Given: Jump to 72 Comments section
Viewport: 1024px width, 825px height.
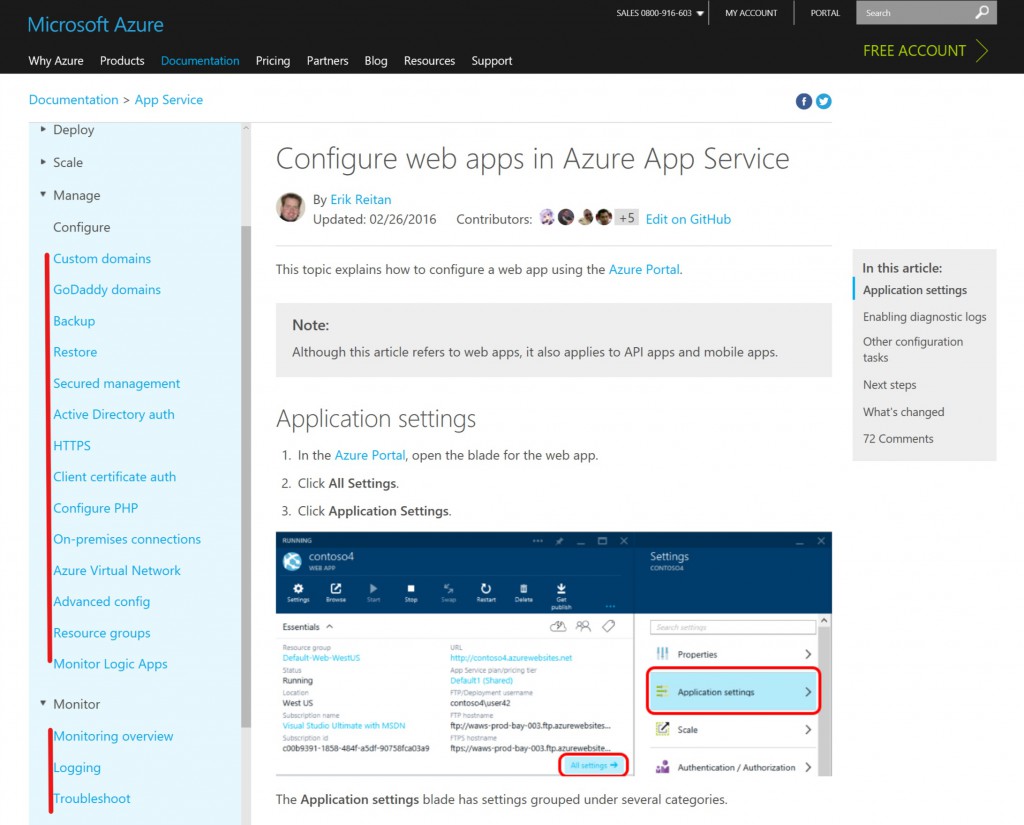Looking at the screenshot, I should (x=898, y=439).
